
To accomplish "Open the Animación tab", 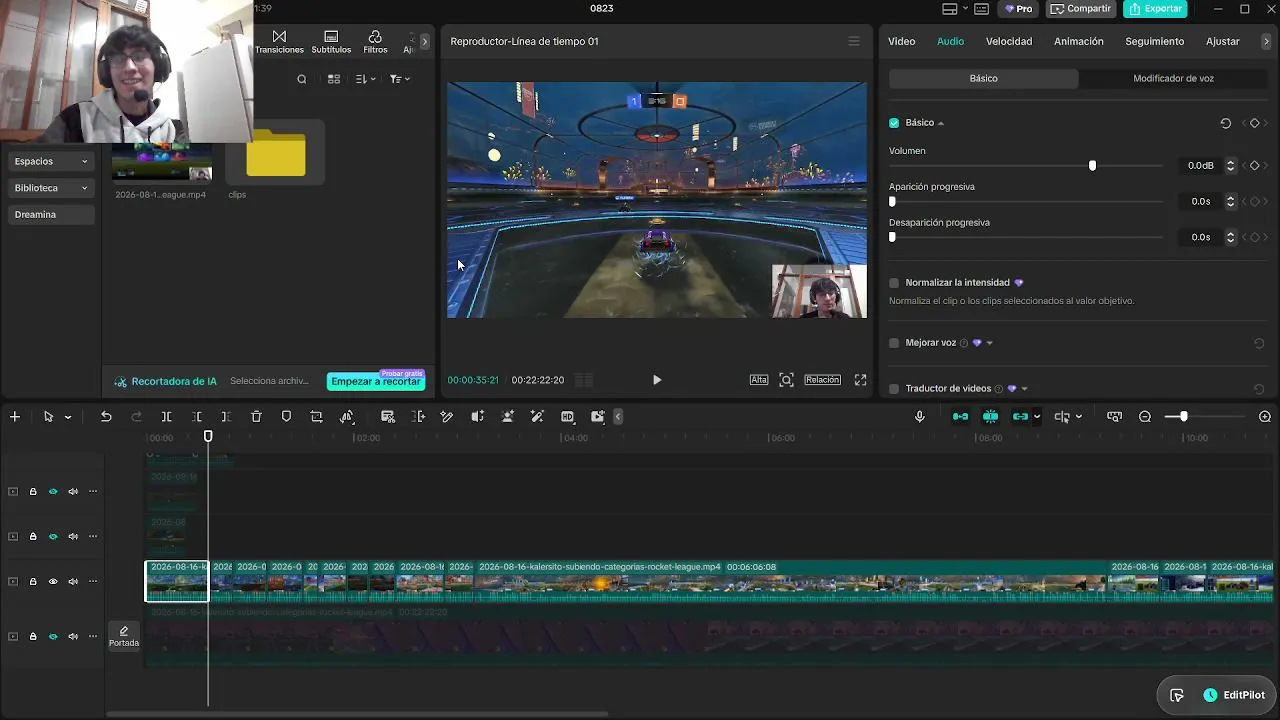I will pos(1079,41).
